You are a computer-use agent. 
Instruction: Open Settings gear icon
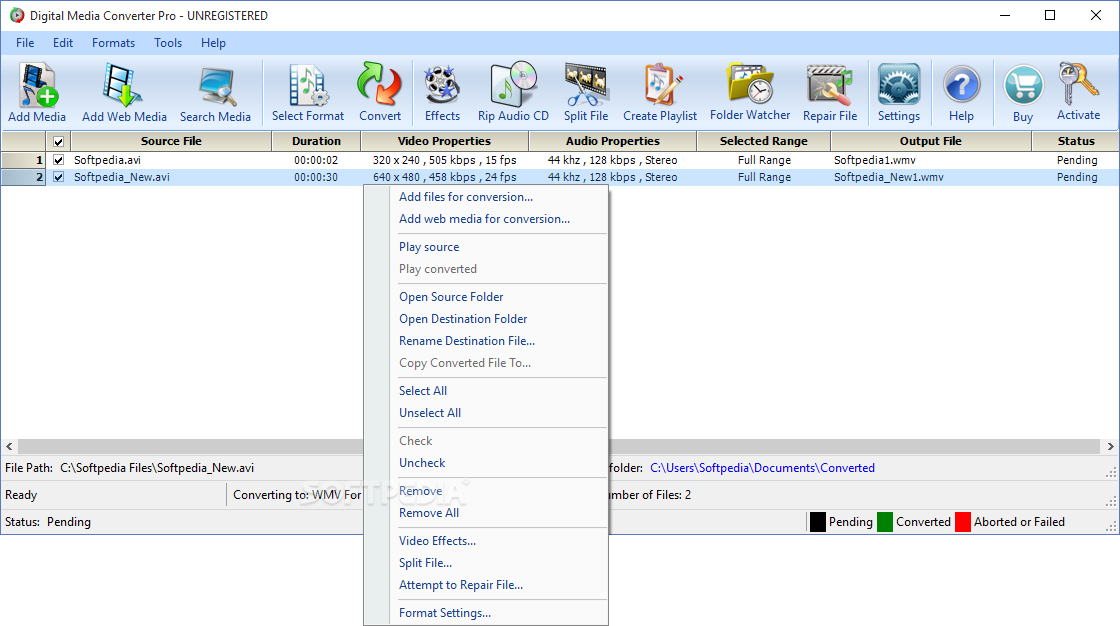click(x=899, y=93)
